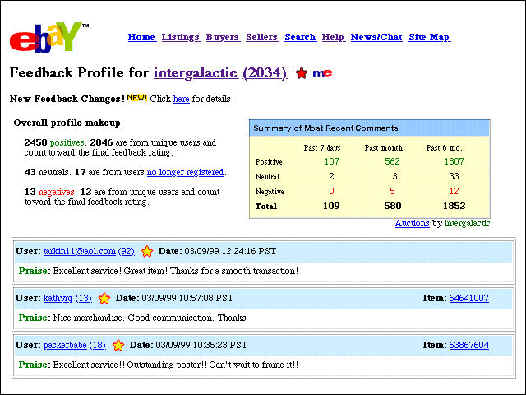The height and width of the screenshot is (395, 526).
Task: Open the 'me' page icon
Action: (x=322, y=73)
